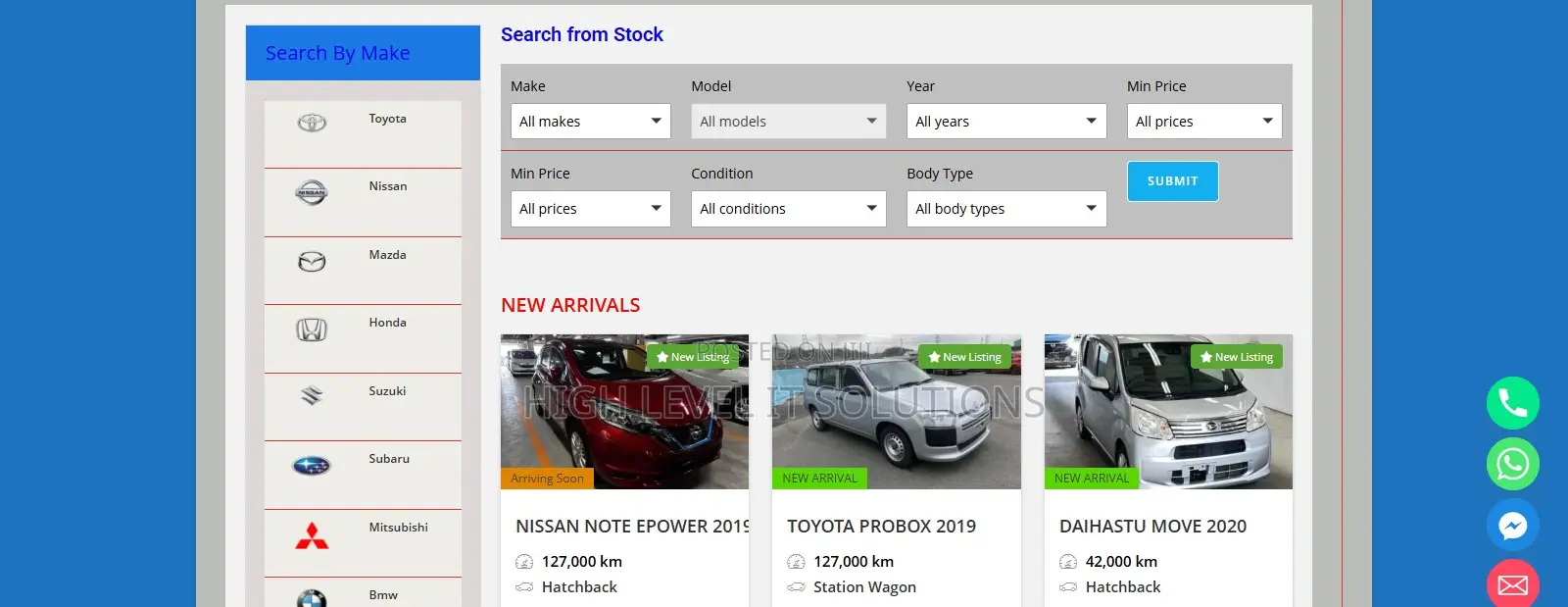The image size is (1568, 607).
Task: Open the silver Toyota Probox car photo
Action: 897,412
